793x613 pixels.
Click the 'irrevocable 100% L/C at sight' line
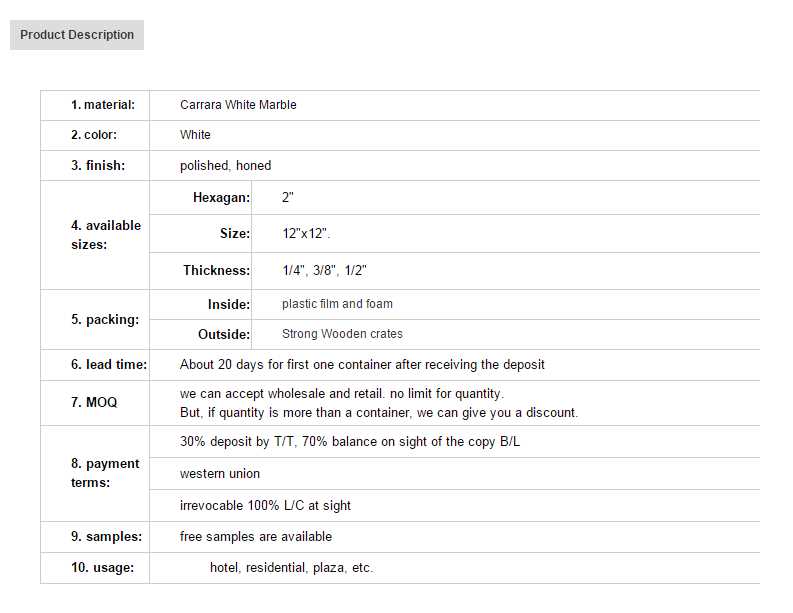click(x=265, y=506)
